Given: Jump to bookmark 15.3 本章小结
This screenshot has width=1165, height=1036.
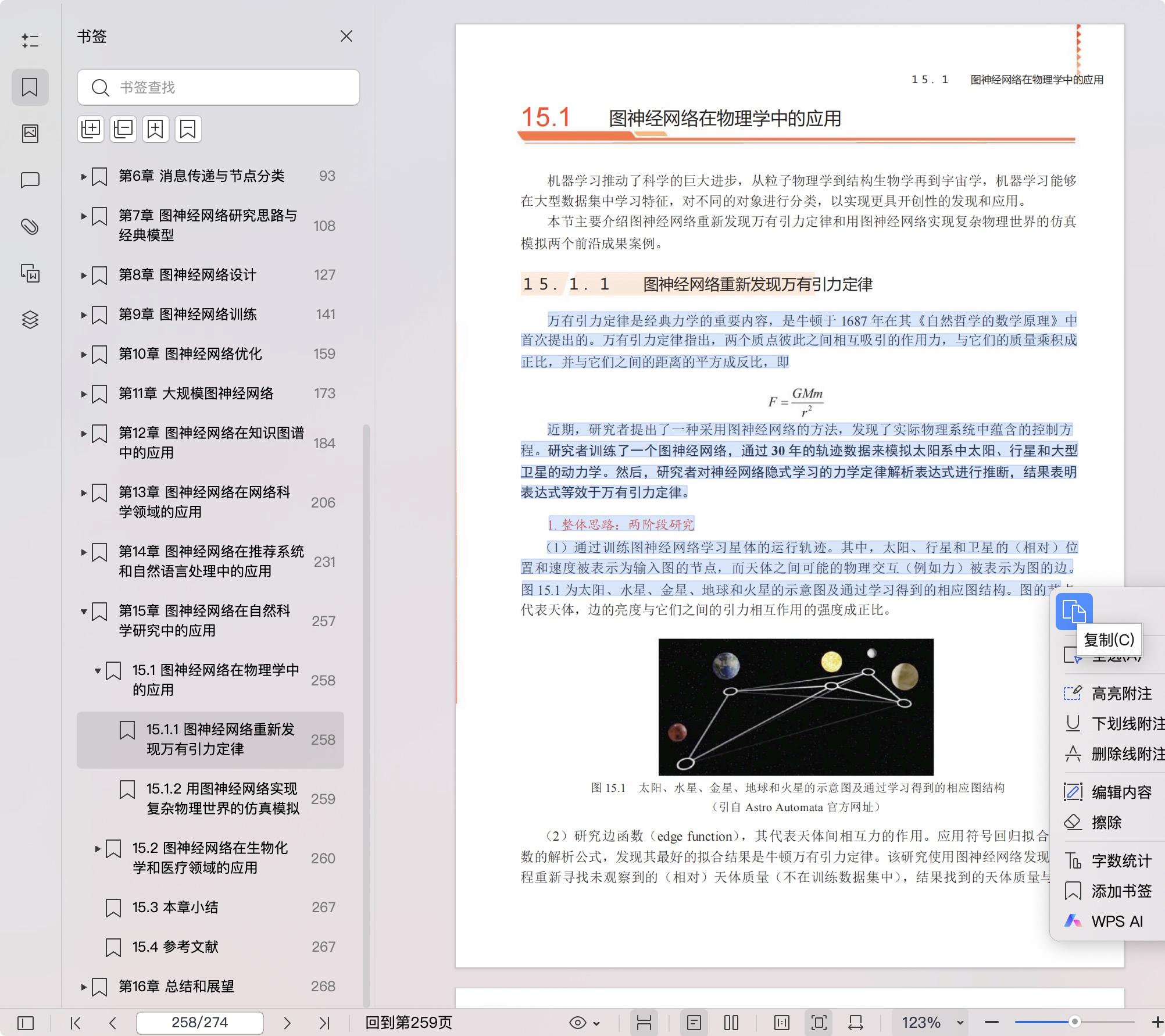Looking at the screenshot, I should (x=174, y=908).
